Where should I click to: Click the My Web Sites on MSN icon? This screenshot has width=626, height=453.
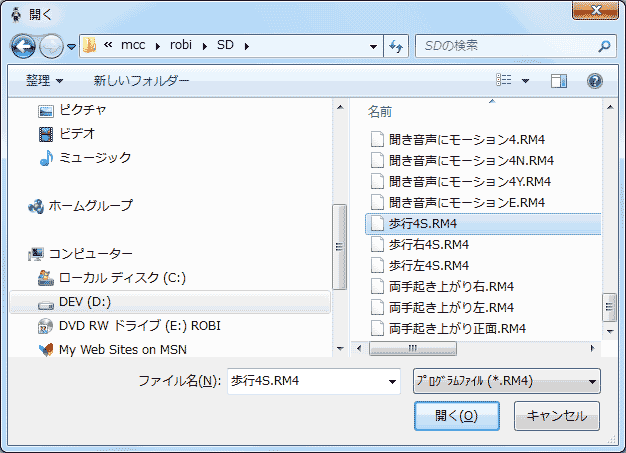(x=46, y=350)
